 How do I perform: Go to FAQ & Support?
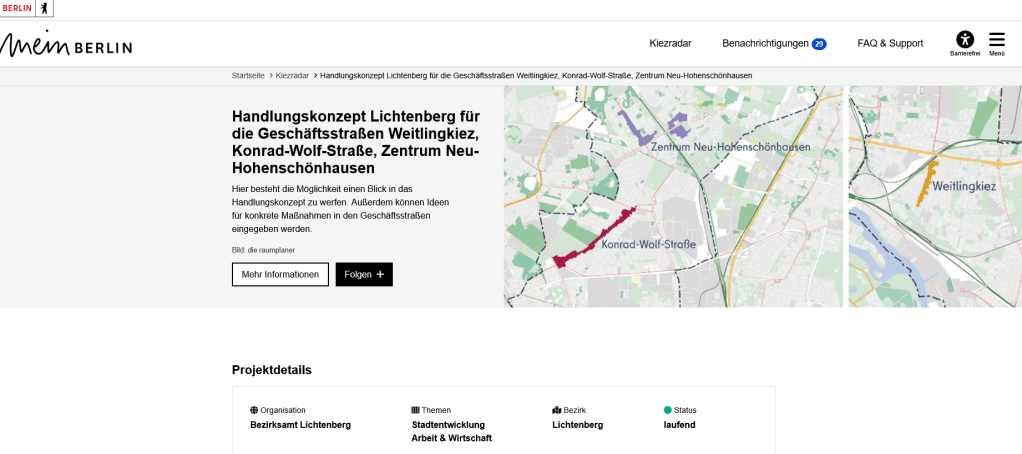890,43
